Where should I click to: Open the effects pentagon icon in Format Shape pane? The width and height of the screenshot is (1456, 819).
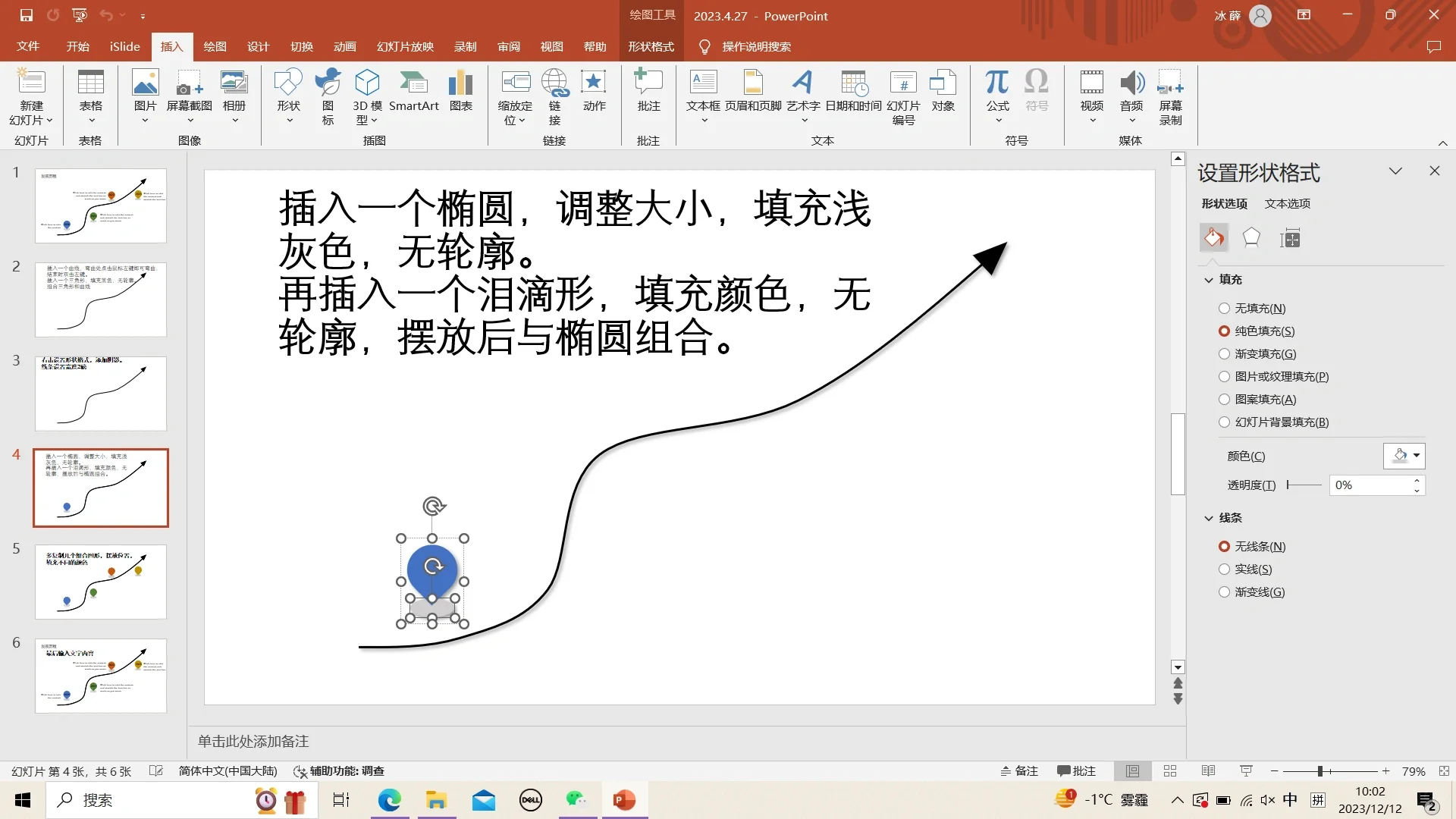click(1250, 237)
